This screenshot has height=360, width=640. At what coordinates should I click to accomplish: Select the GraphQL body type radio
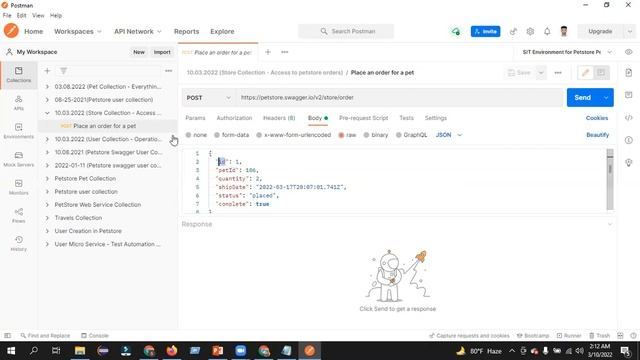[398, 135]
